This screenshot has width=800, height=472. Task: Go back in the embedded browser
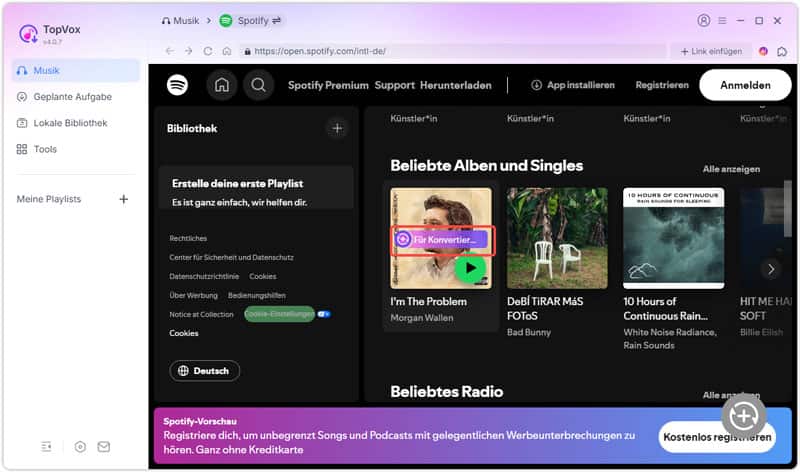coord(169,51)
